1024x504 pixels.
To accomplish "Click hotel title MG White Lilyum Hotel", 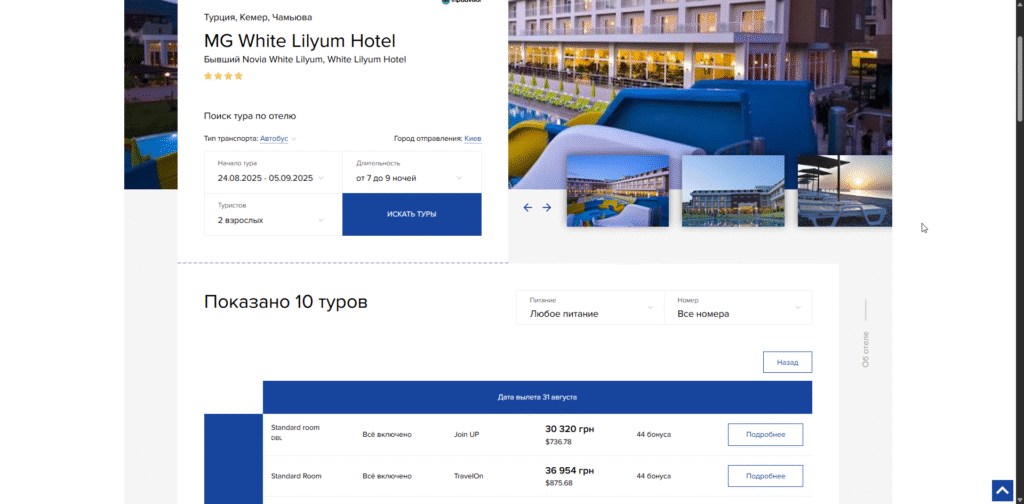I will [300, 41].
